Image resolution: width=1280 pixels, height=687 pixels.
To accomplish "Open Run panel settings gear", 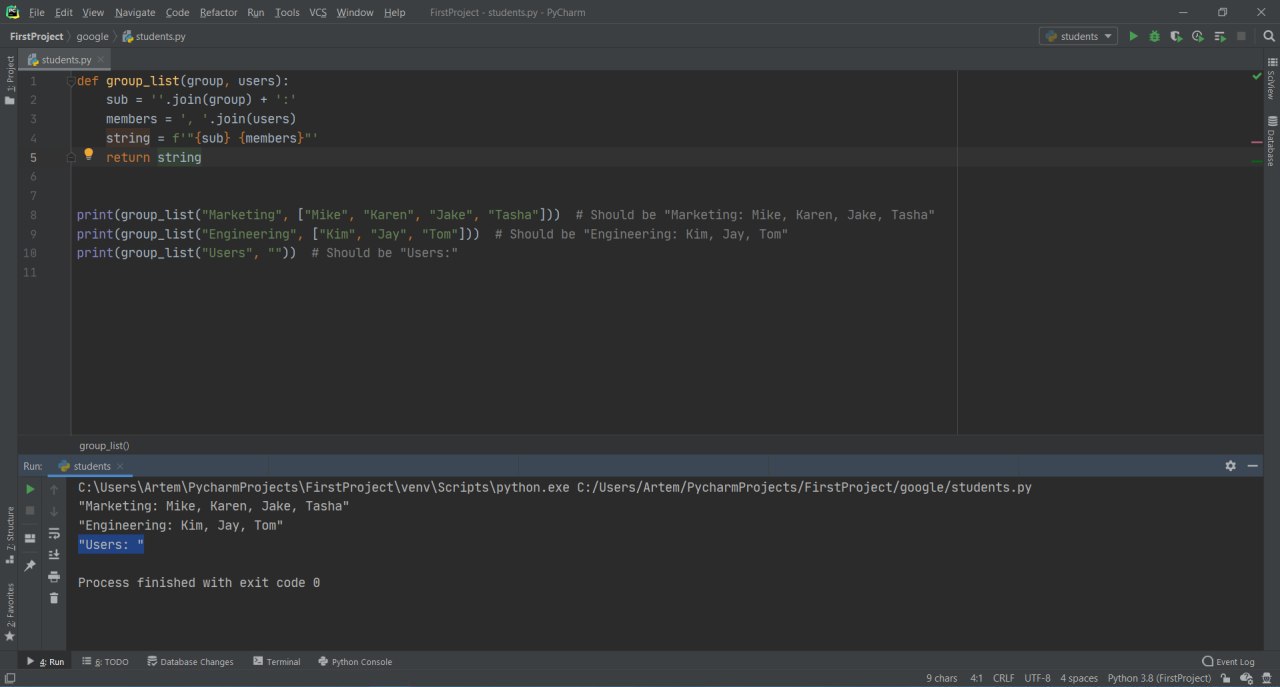I will tap(1230, 466).
